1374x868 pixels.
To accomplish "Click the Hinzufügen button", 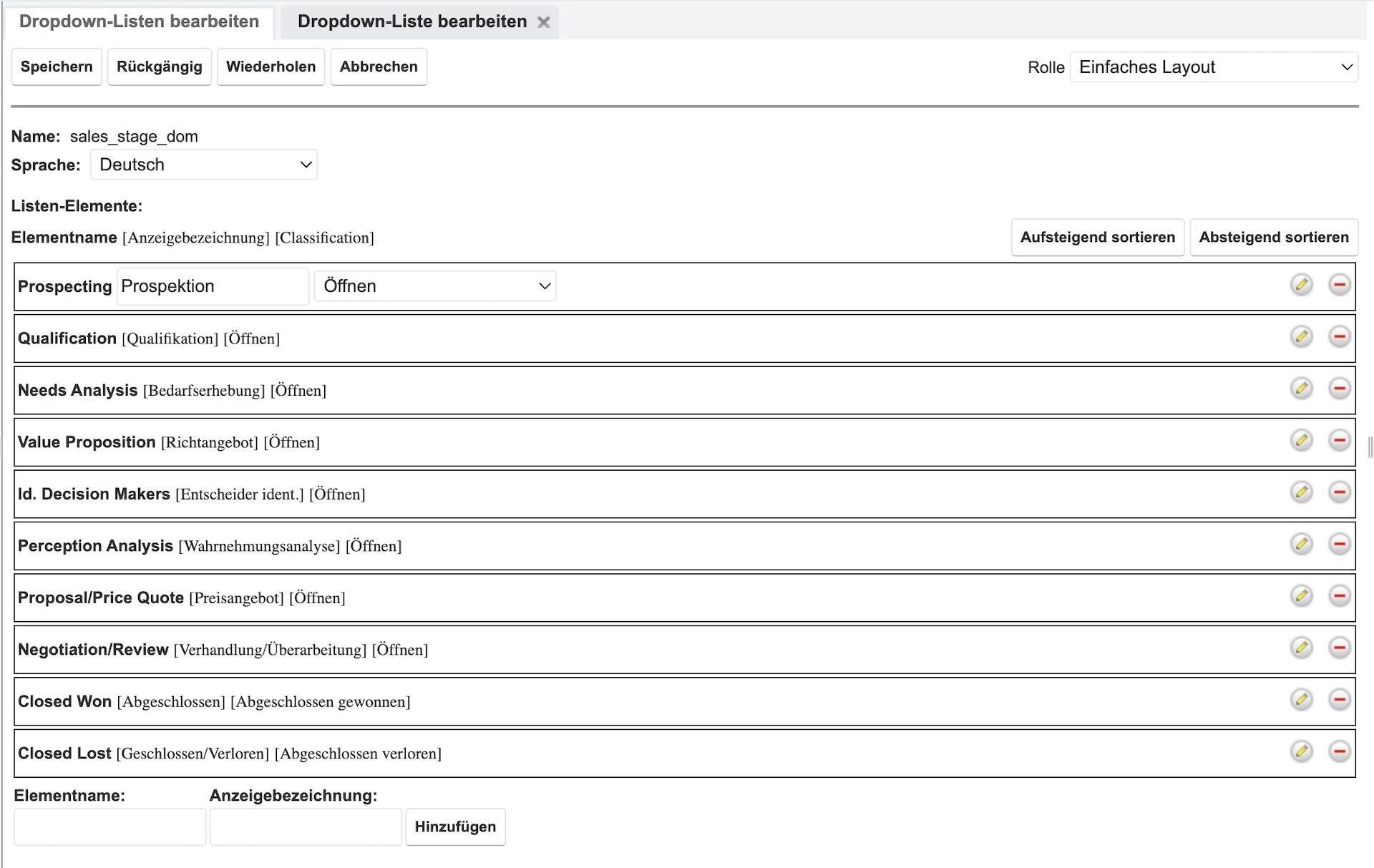I will coord(455,827).
